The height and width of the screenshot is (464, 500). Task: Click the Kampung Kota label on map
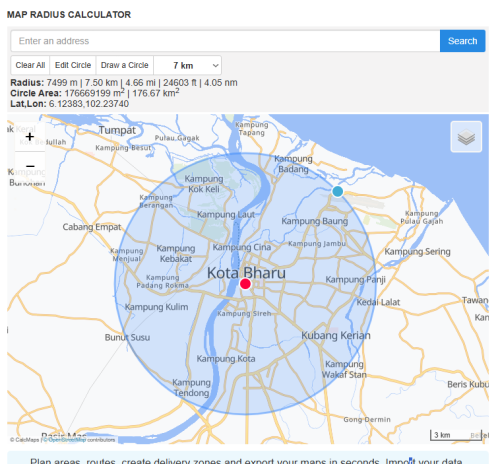click(x=226, y=359)
